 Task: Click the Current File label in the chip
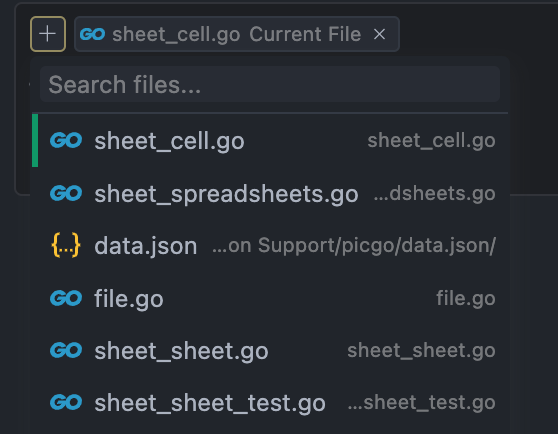tap(305, 34)
